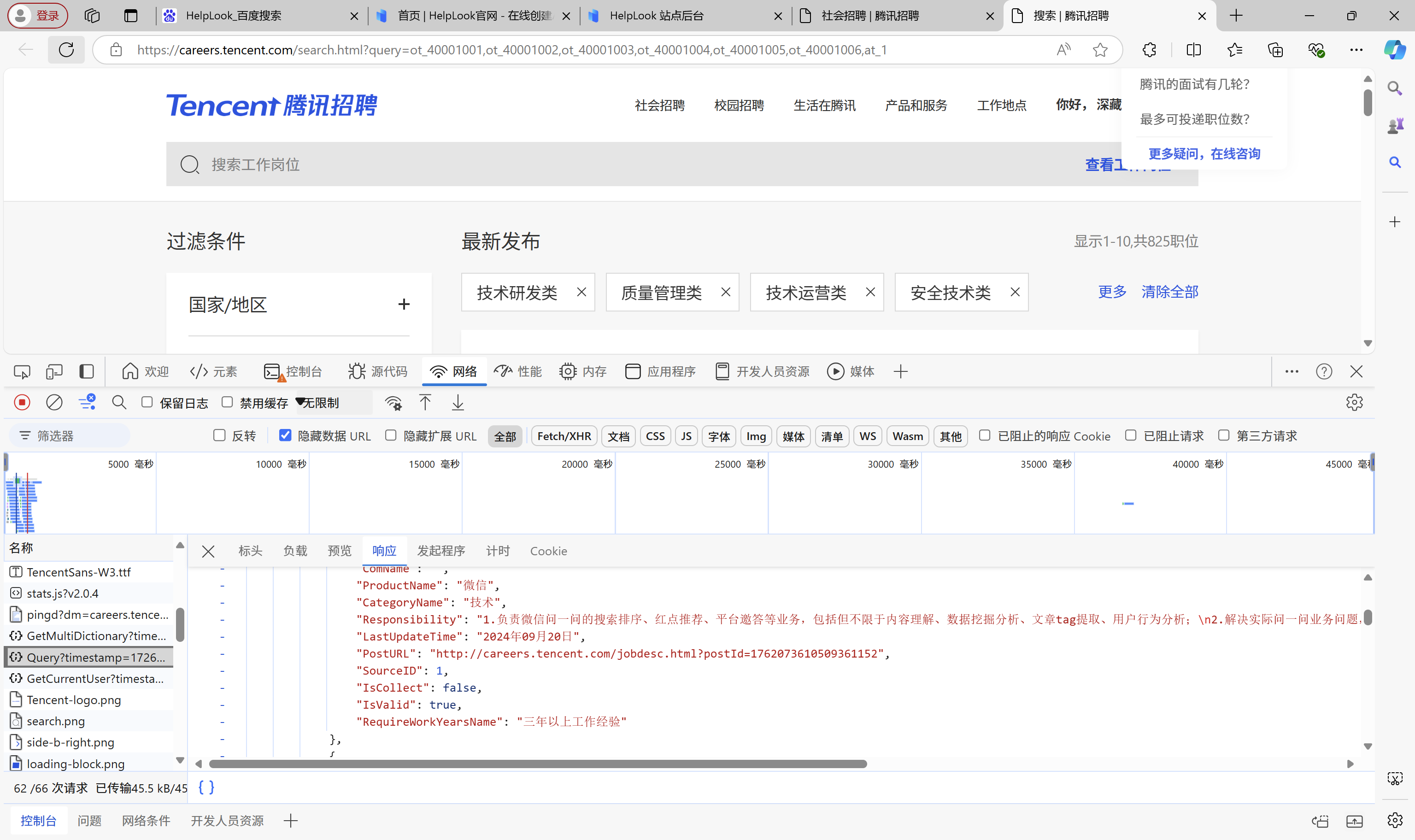The width and height of the screenshot is (1415, 840).
Task: Click the 清除全部 link
Action: pyautogui.click(x=1169, y=292)
